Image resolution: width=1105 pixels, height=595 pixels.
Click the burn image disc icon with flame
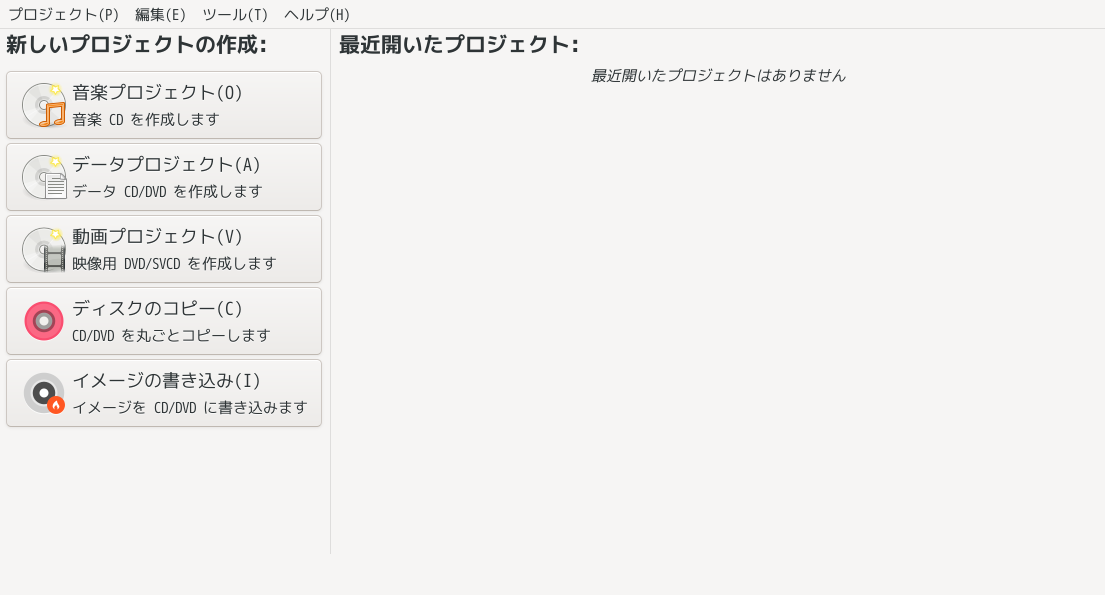click(44, 393)
